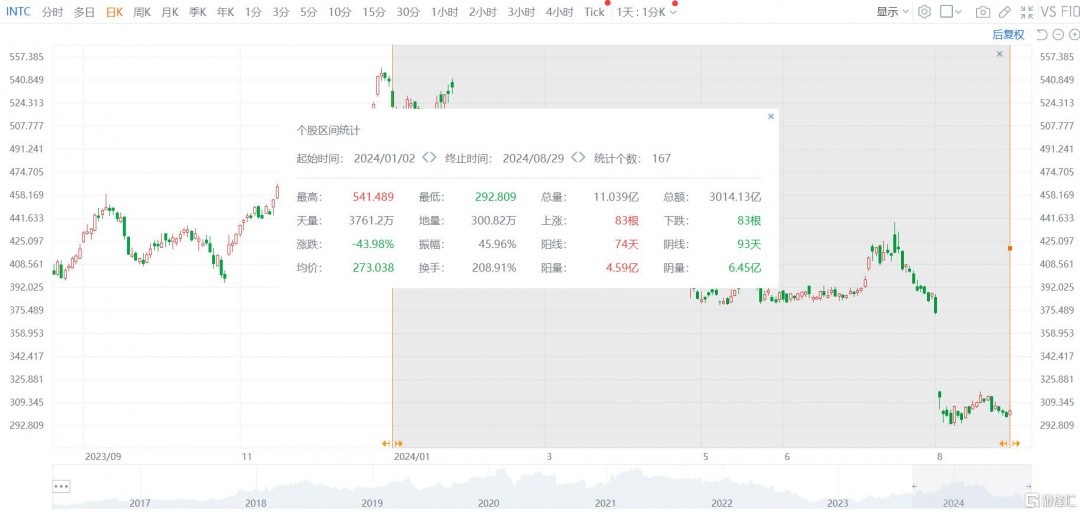Expand the 显示 dropdown
Image resolution: width=1080 pixels, height=512 pixels.
[893, 12]
